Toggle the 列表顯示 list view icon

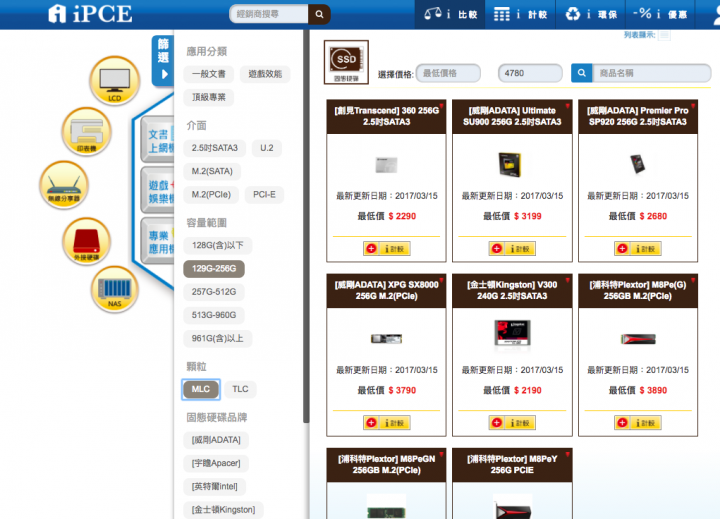(x=664, y=35)
